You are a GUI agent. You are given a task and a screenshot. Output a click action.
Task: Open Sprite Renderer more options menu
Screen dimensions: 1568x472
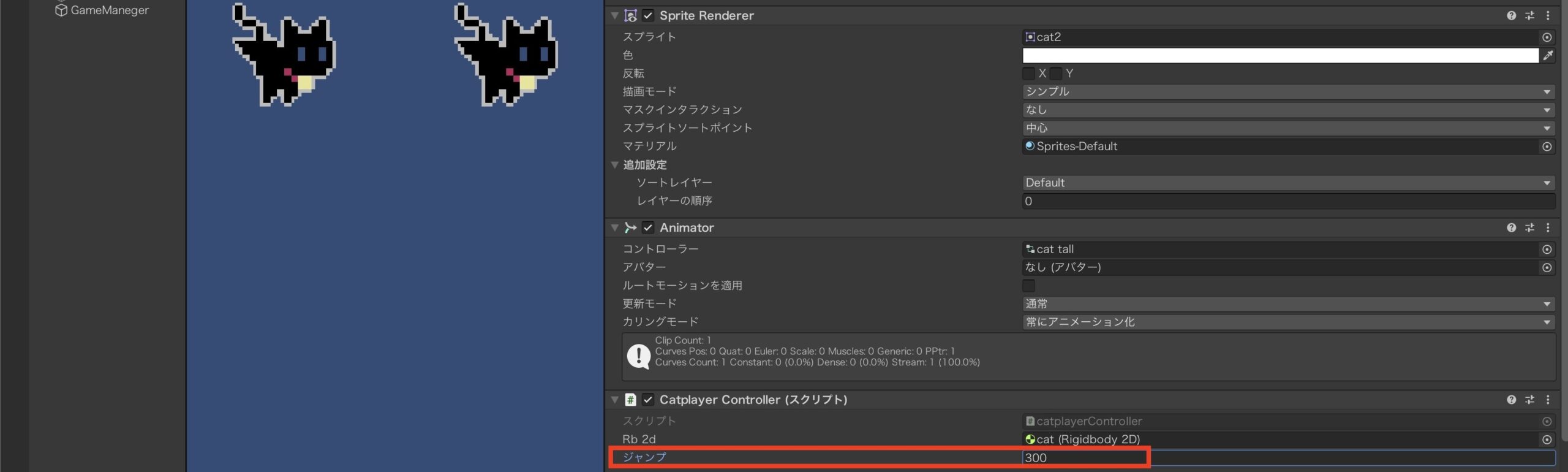(x=1548, y=16)
